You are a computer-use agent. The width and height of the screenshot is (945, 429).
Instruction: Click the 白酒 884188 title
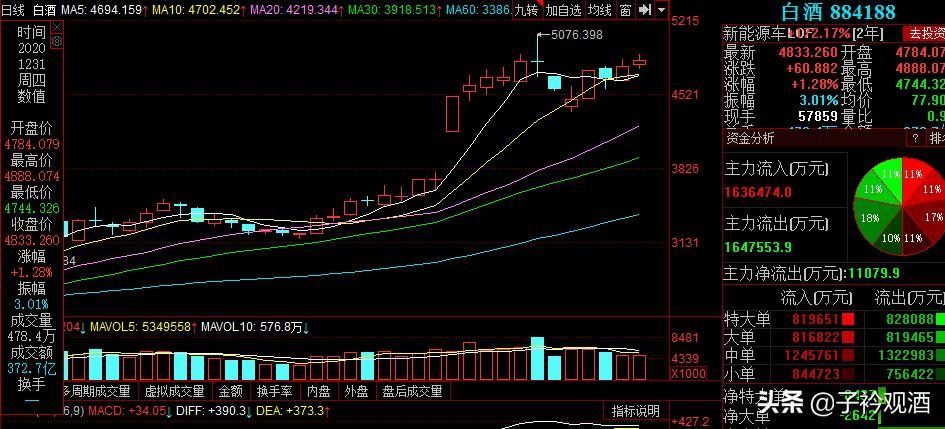click(x=838, y=11)
